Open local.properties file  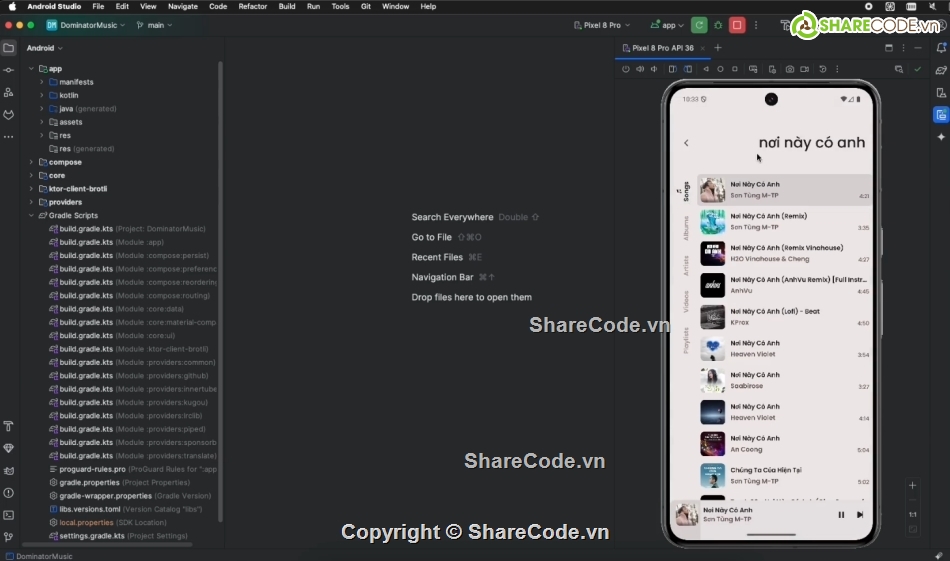click(x=86, y=522)
